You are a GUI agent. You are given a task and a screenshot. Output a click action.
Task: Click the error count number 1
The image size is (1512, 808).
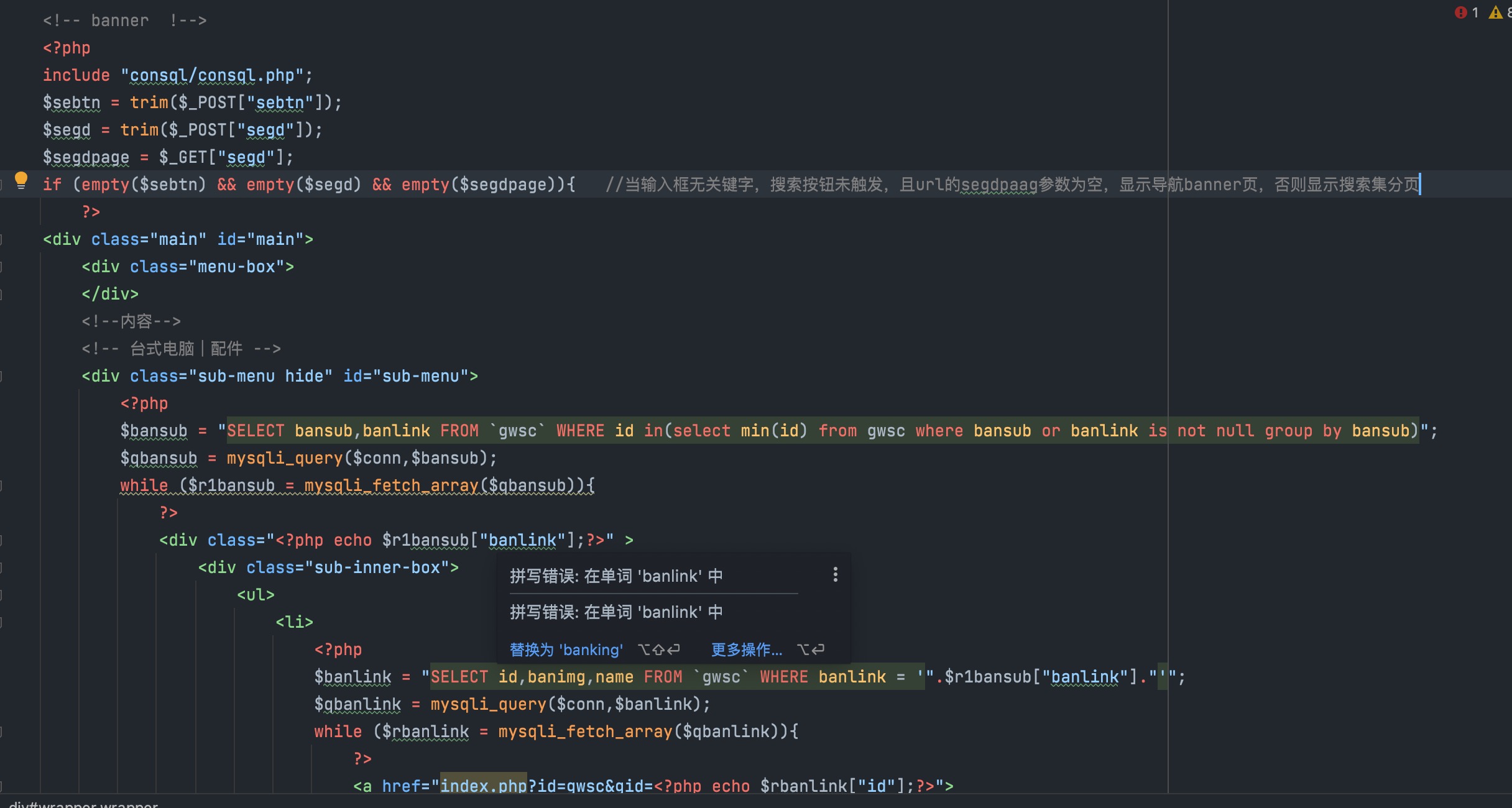click(1475, 12)
